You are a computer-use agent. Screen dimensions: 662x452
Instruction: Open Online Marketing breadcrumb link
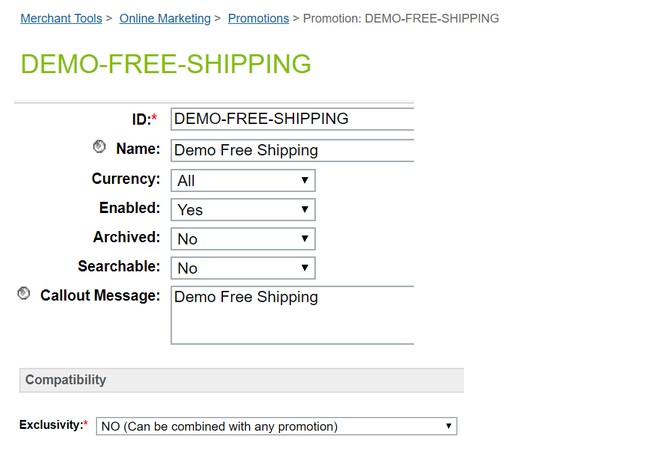[x=165, y=18]
